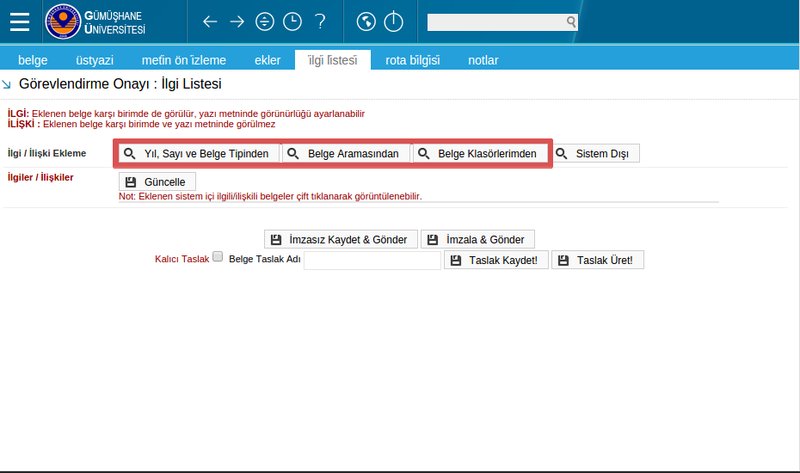
Task: Click Yıl, Sayı ve Belge Tipinden button
Action: point(196,154)
